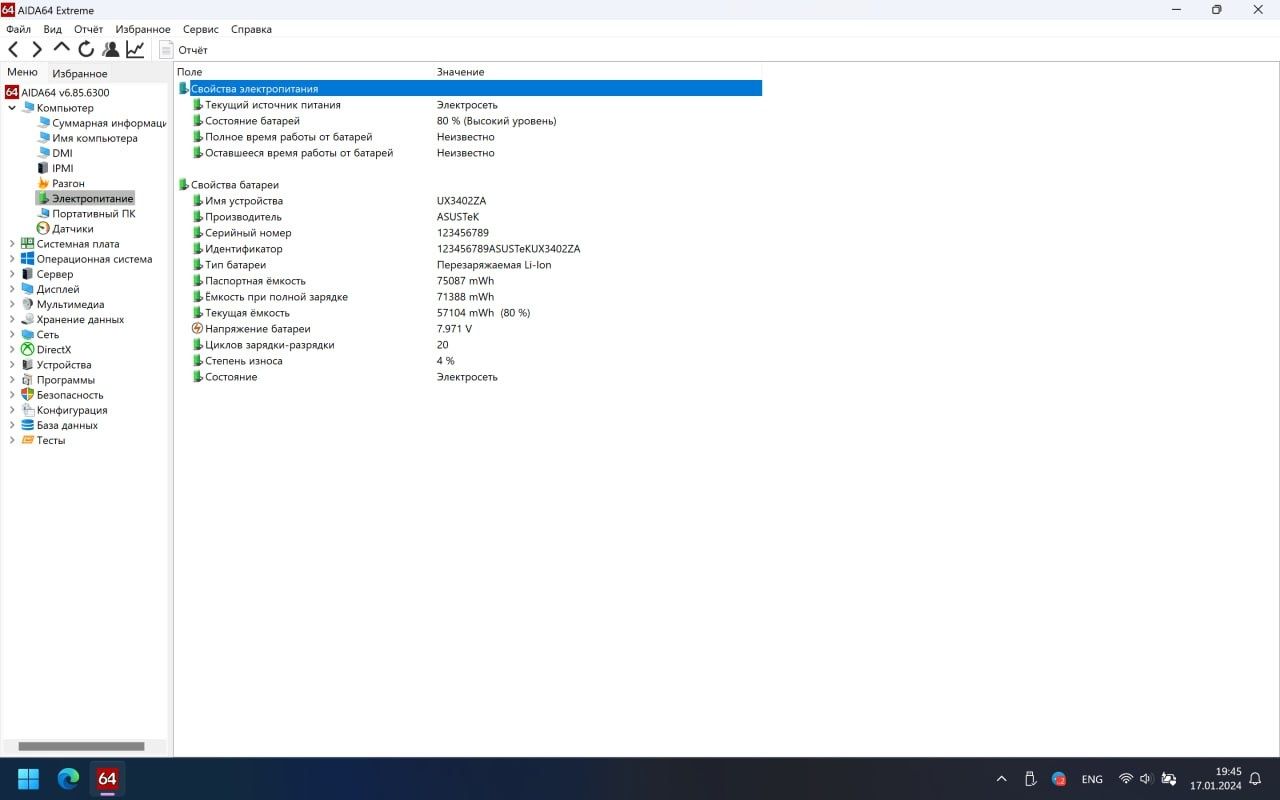Viewport: 1280px width, 800px height.
Task: Open Microsoft Edge from the taskbar
Action: pyautogui.click(x=68, y=778)
